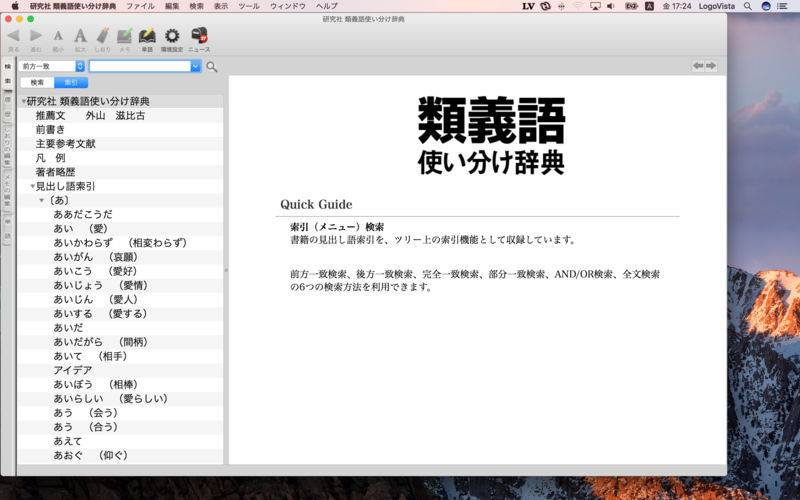Screen dimensions: 800x500
Task: Select the あおぐ (仰ぐ) entry
Action: coord(120,455)
